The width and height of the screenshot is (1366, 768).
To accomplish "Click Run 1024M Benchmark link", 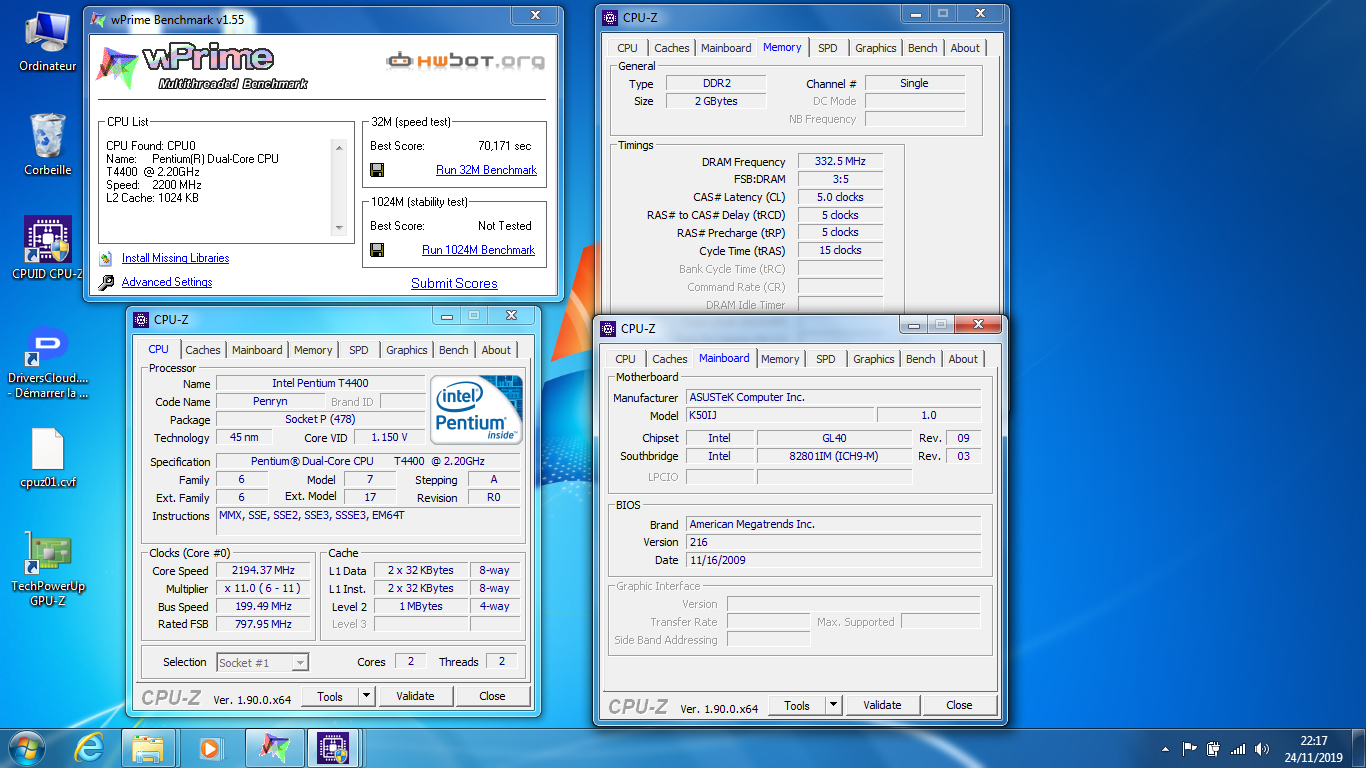I will [478, 250].
